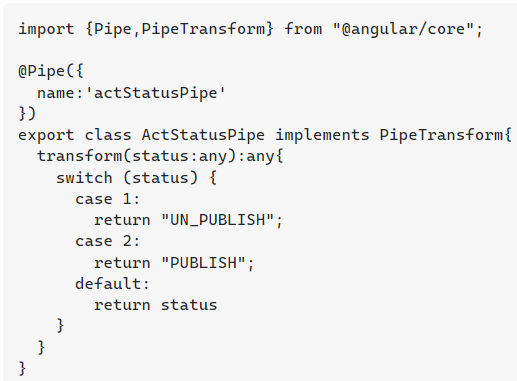Click the case 2: line
The image size is (517, 381).
tap(108, 241)
